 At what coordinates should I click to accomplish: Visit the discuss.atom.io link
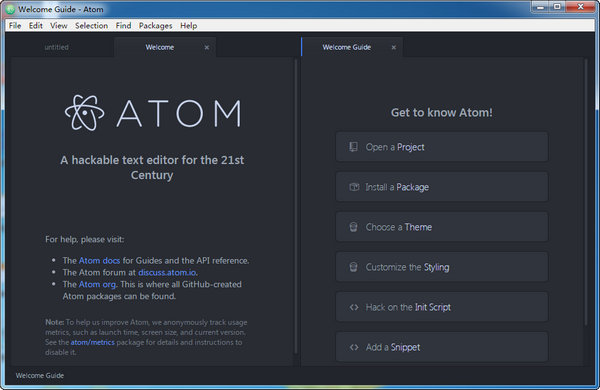[x=167, y=273]
